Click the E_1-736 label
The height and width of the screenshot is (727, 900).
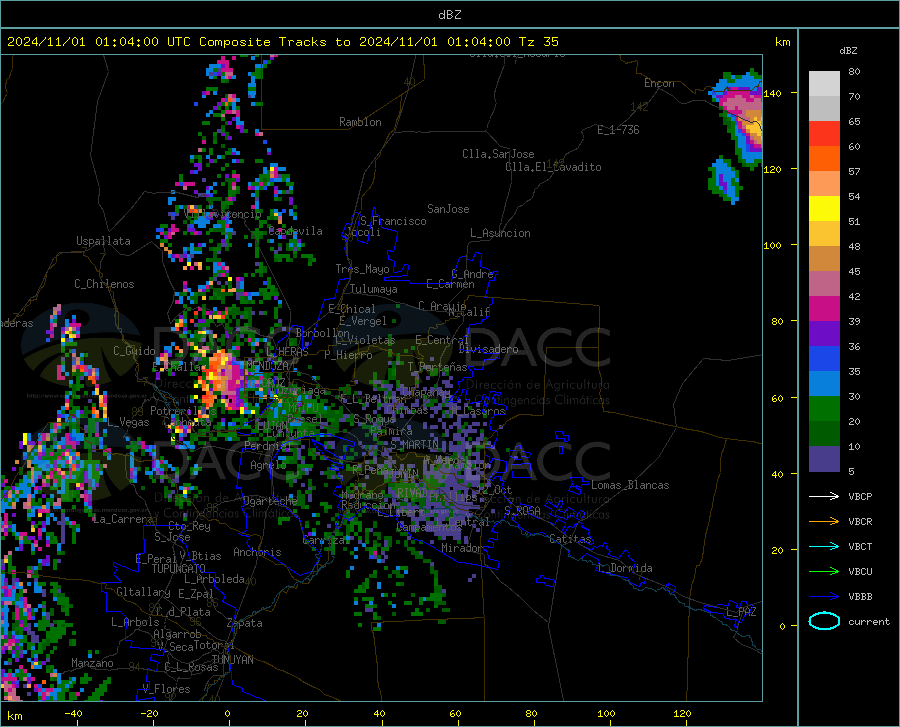(618, 130)
